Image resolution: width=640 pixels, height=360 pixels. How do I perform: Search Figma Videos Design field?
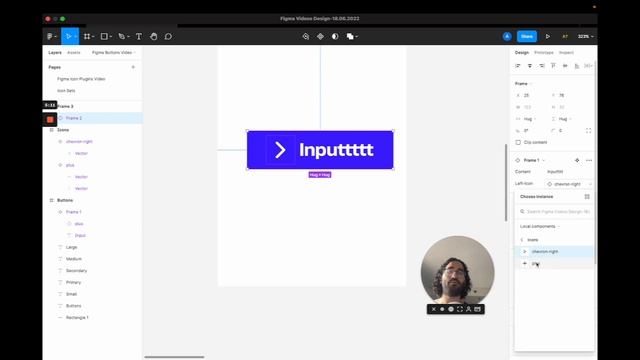point(555,211)
